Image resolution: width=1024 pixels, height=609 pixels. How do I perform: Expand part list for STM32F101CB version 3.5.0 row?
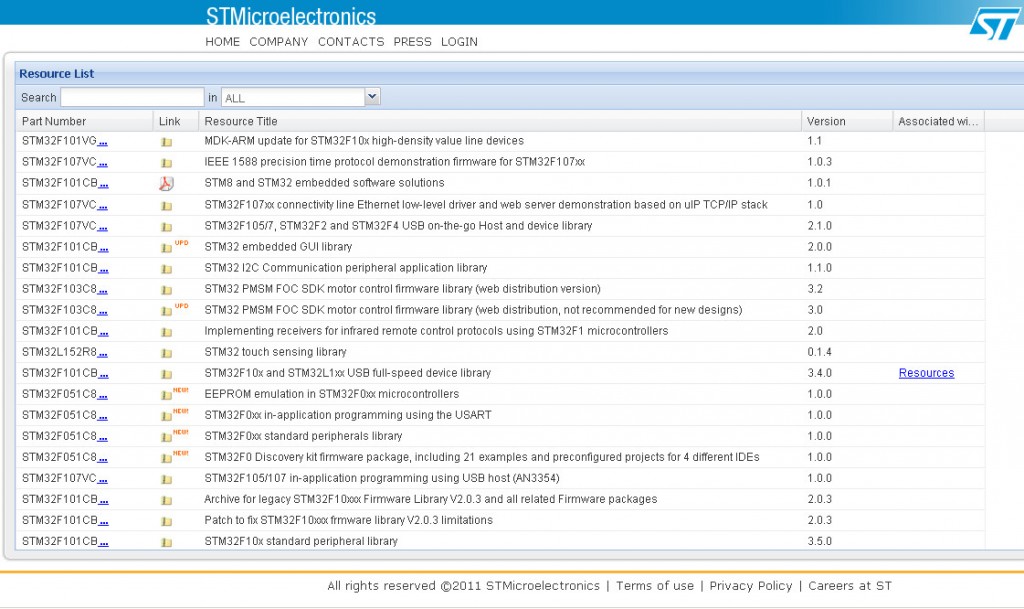pyautogui.click(x=103, y=542)
